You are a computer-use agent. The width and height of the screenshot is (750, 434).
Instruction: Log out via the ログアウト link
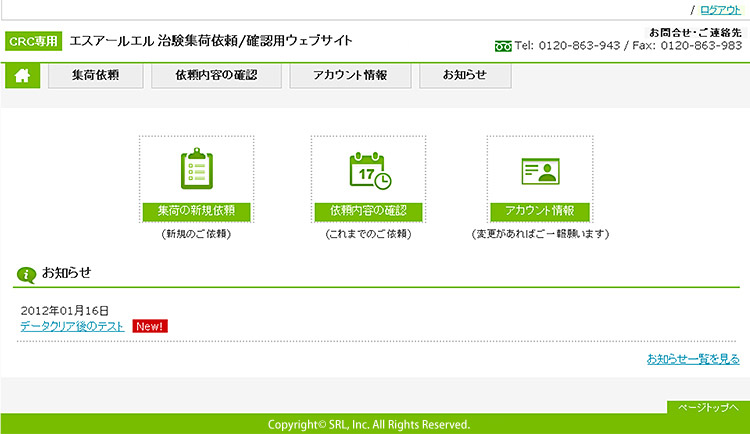pos(720,9)
